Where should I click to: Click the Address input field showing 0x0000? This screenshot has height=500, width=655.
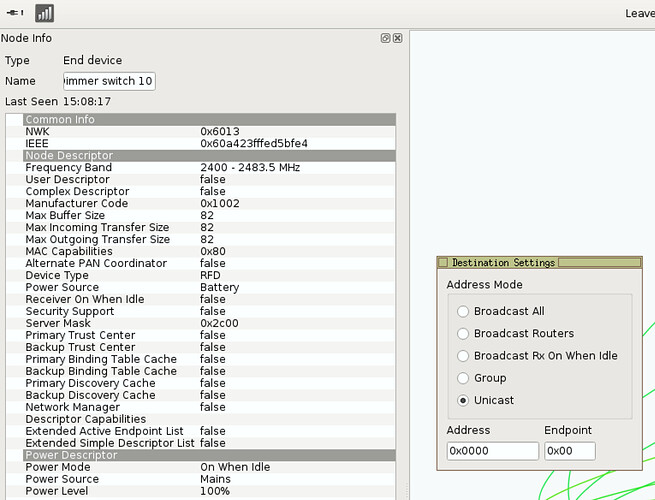pyautogui.click(x=493, y=451)
